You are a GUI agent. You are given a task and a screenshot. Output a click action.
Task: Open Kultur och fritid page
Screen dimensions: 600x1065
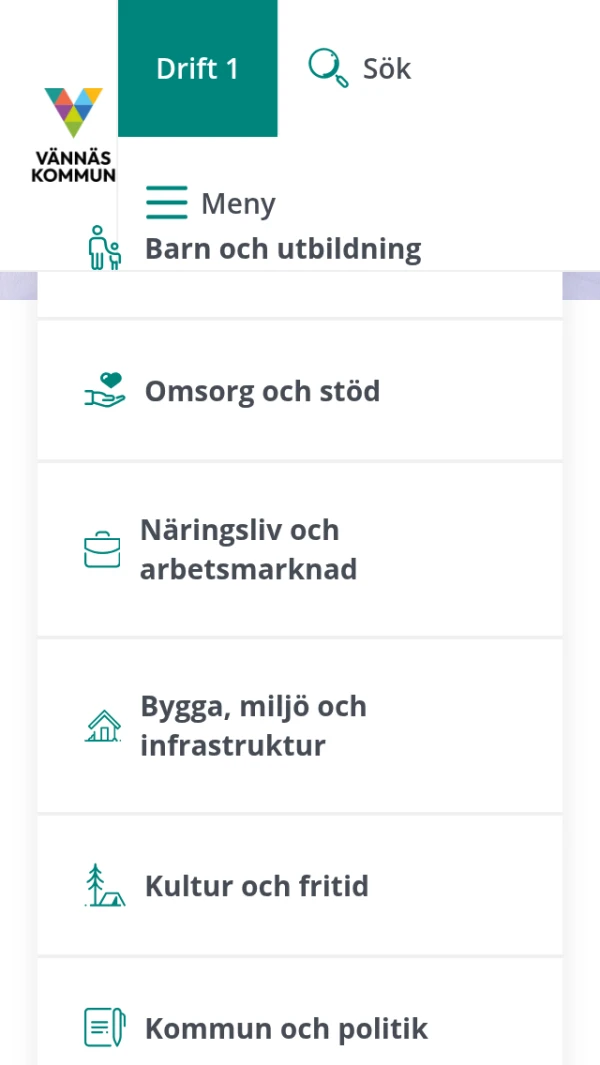(x=257, y=886)
